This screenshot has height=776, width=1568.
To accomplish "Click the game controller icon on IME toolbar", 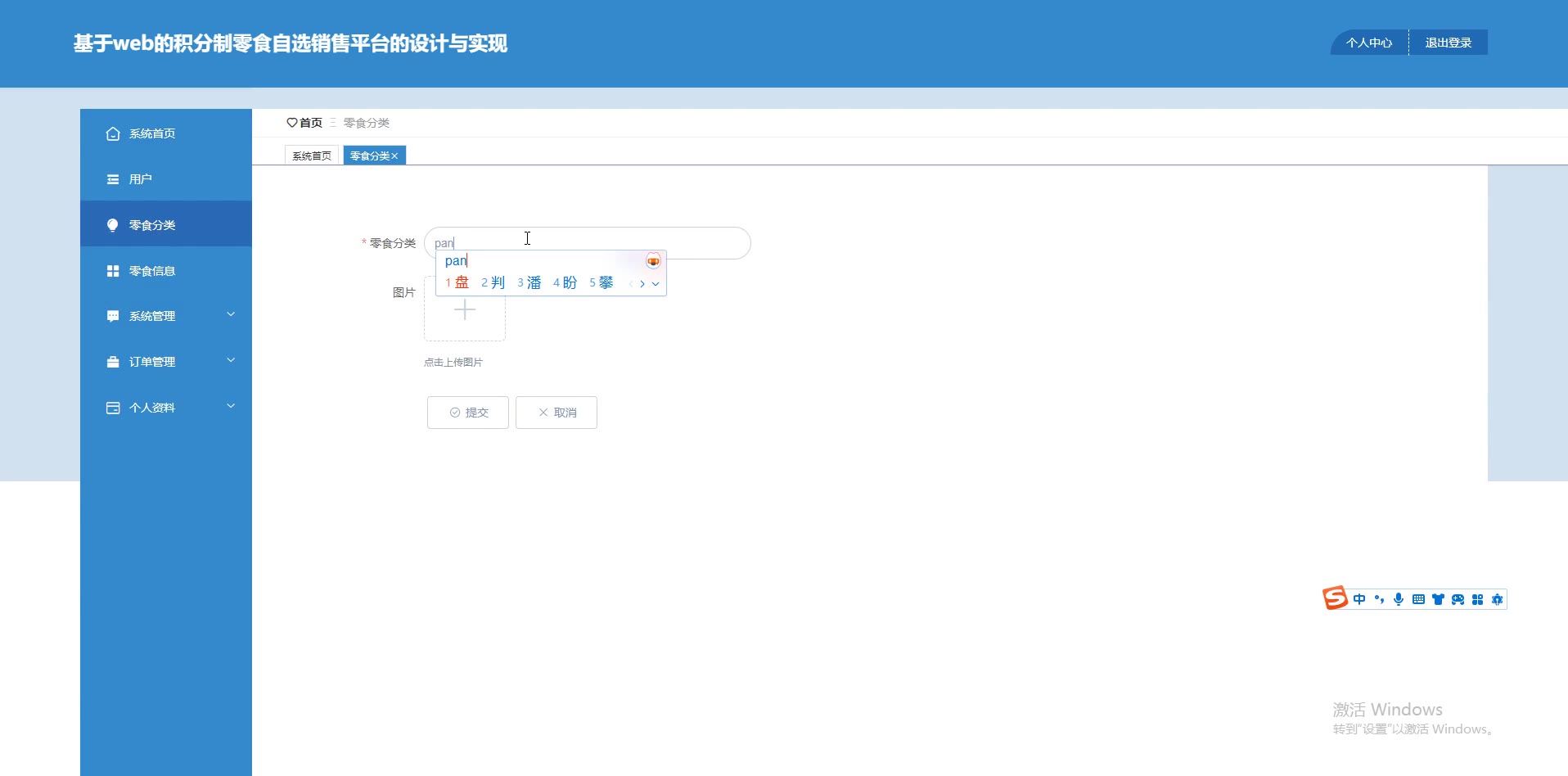I will coord(1458,599).
